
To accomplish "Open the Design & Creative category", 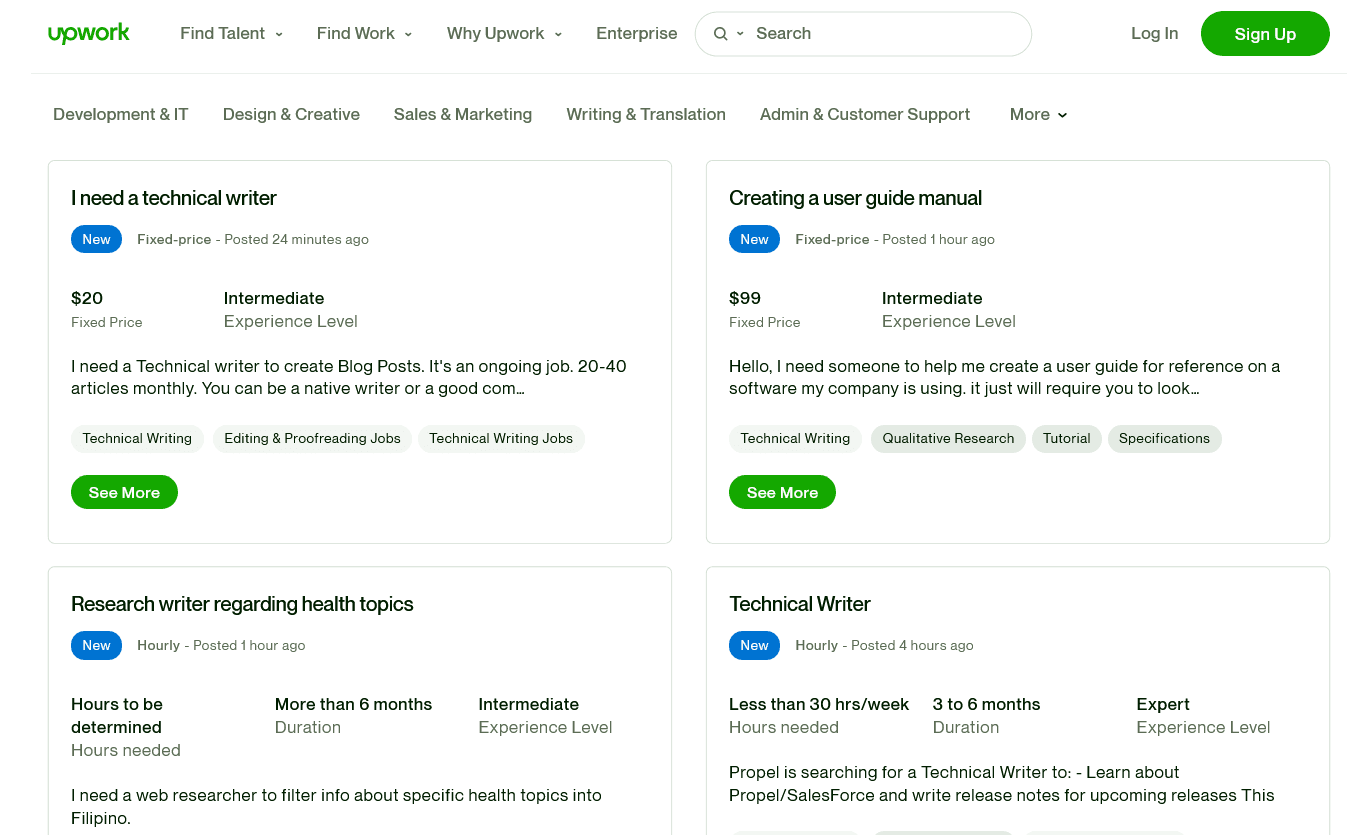I will [291, 114].
